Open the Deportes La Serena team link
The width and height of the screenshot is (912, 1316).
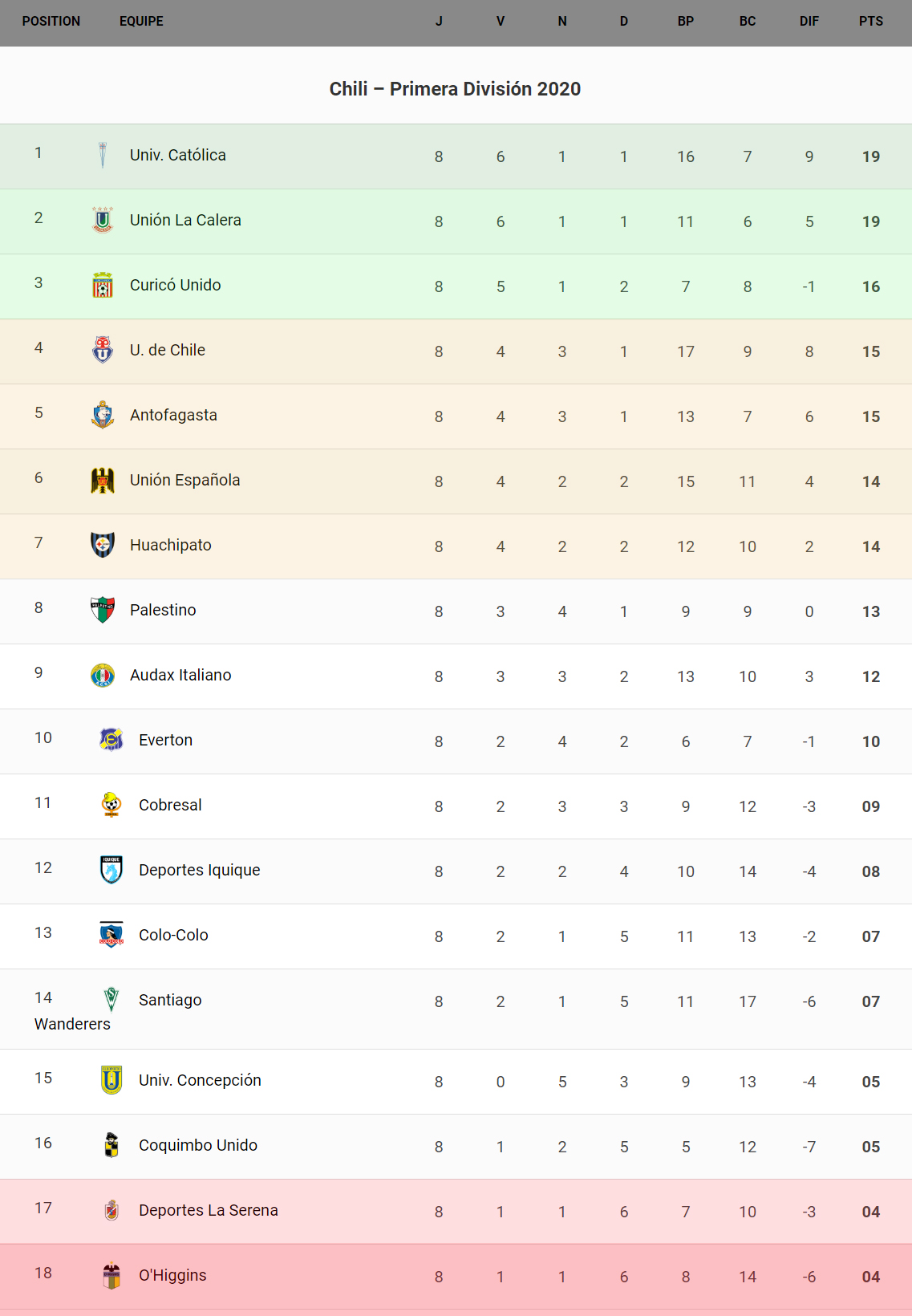point(208,1210)
